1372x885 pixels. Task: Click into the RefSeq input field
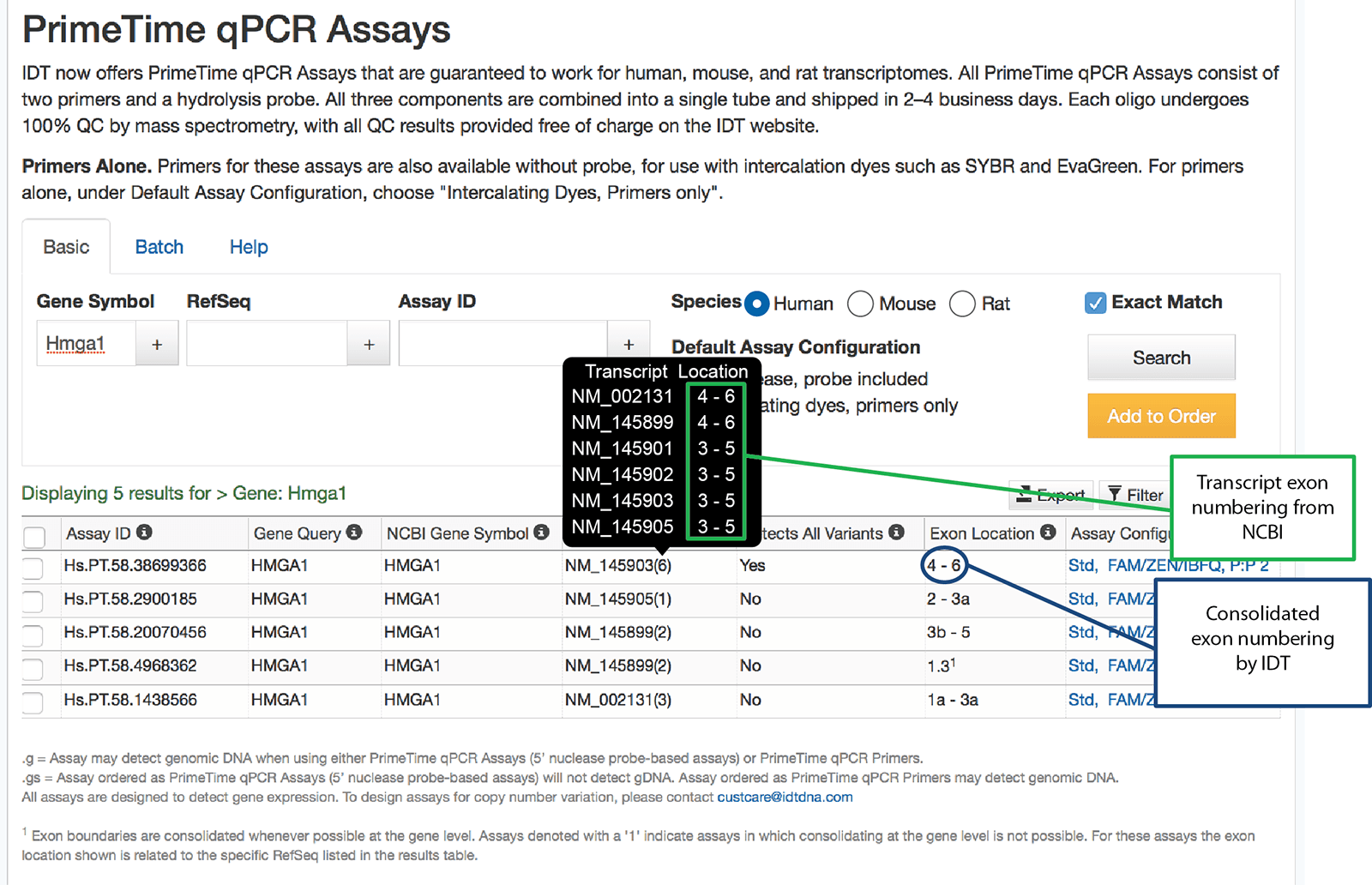click(267, 344)
